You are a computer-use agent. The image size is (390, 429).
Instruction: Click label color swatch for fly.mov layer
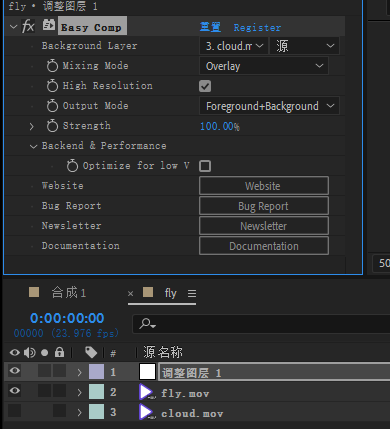click(x=96, y=391)
